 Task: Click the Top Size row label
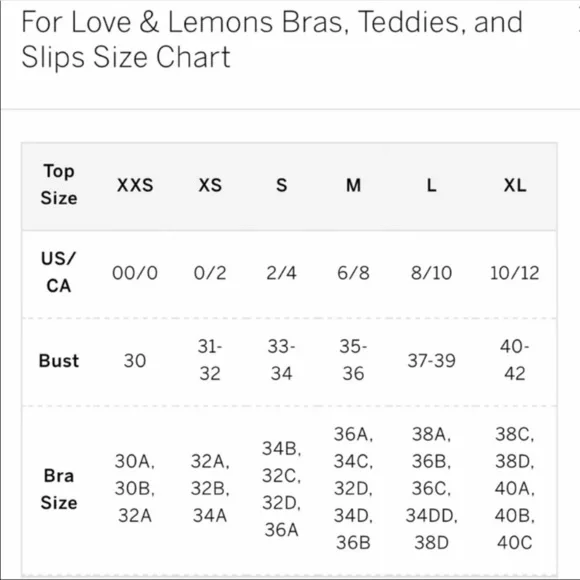pyautogui.click(x=59, y=185)
